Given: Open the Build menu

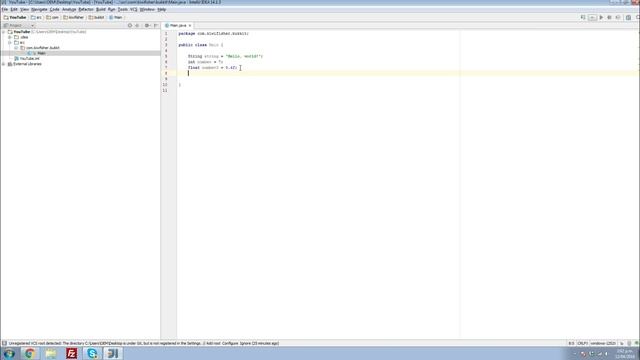Looking at the screenshot, I should click(x=100, y=9).
